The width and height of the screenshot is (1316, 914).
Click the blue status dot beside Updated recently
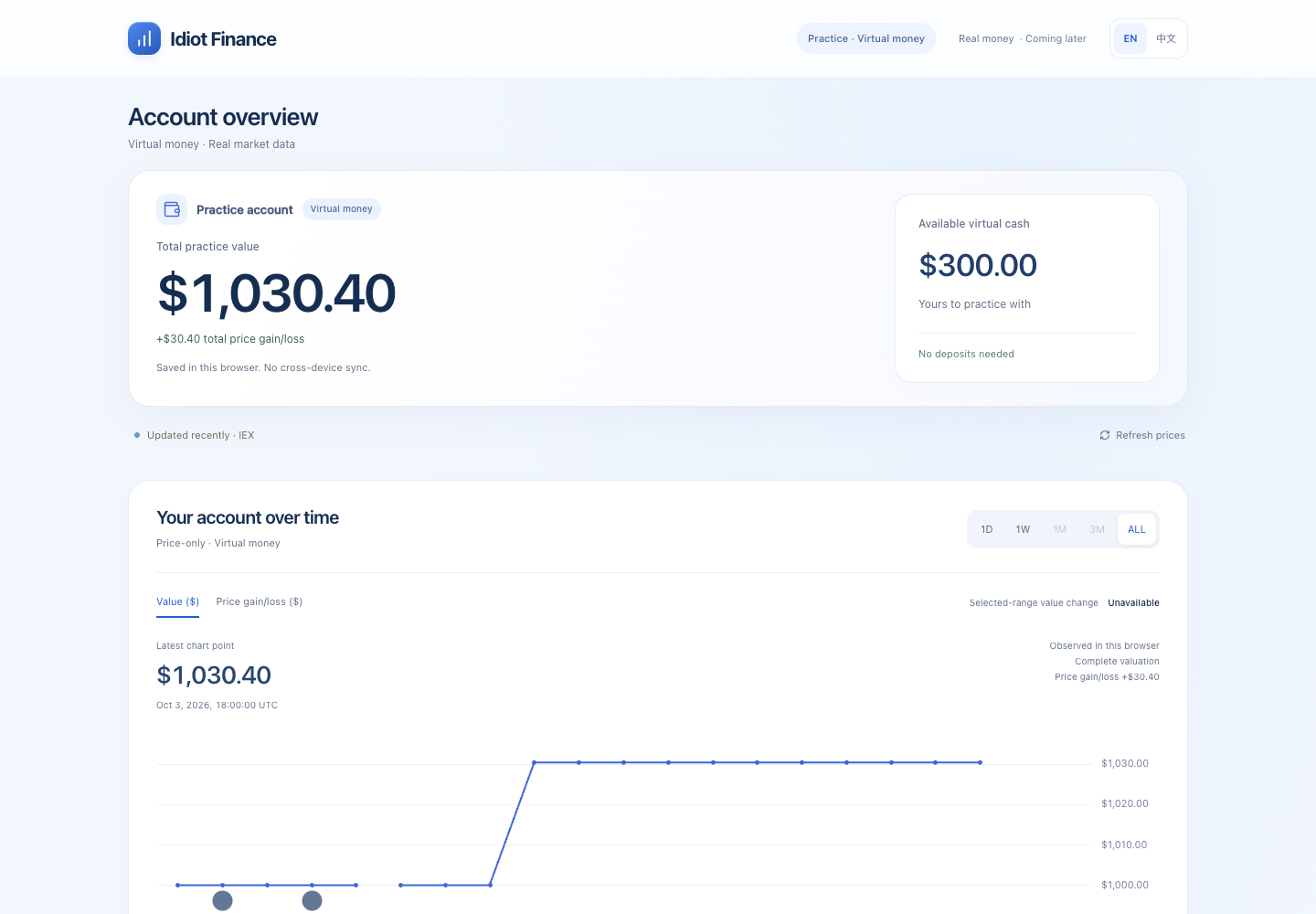pyautogui.click(x=137, y=435)
